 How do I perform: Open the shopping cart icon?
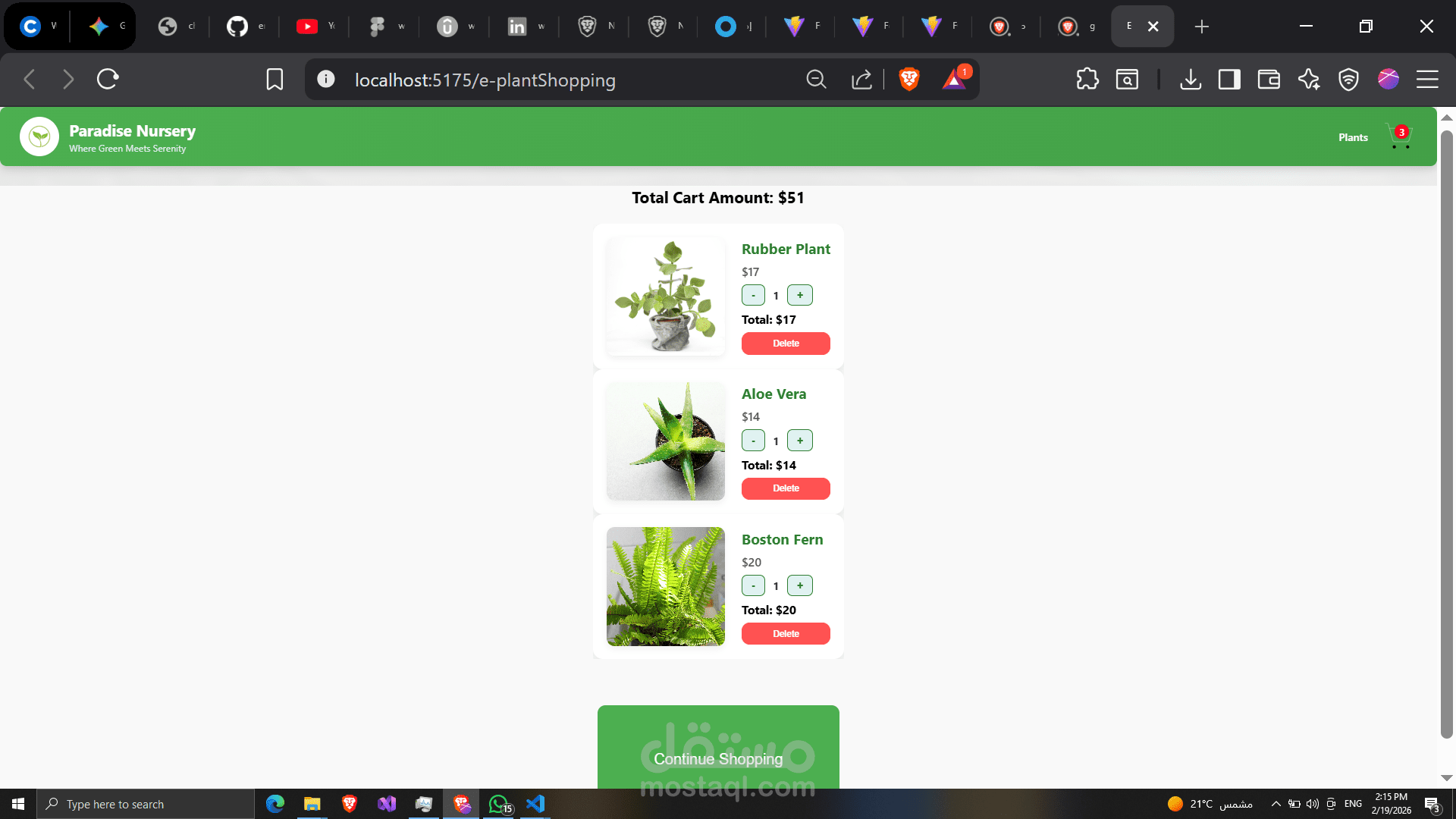click(1399, 136)
